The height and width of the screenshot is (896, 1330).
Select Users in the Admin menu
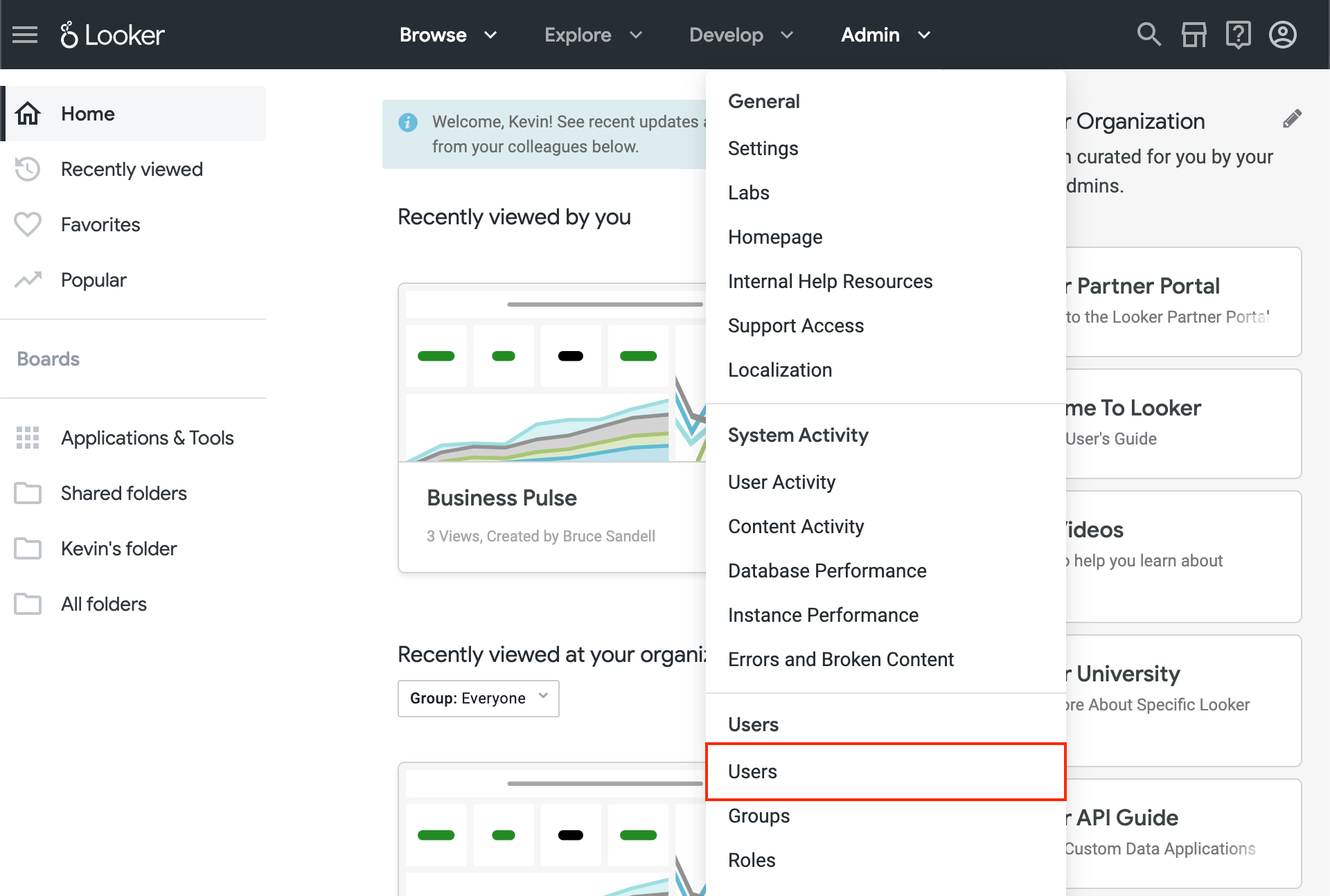pos(752,771)
